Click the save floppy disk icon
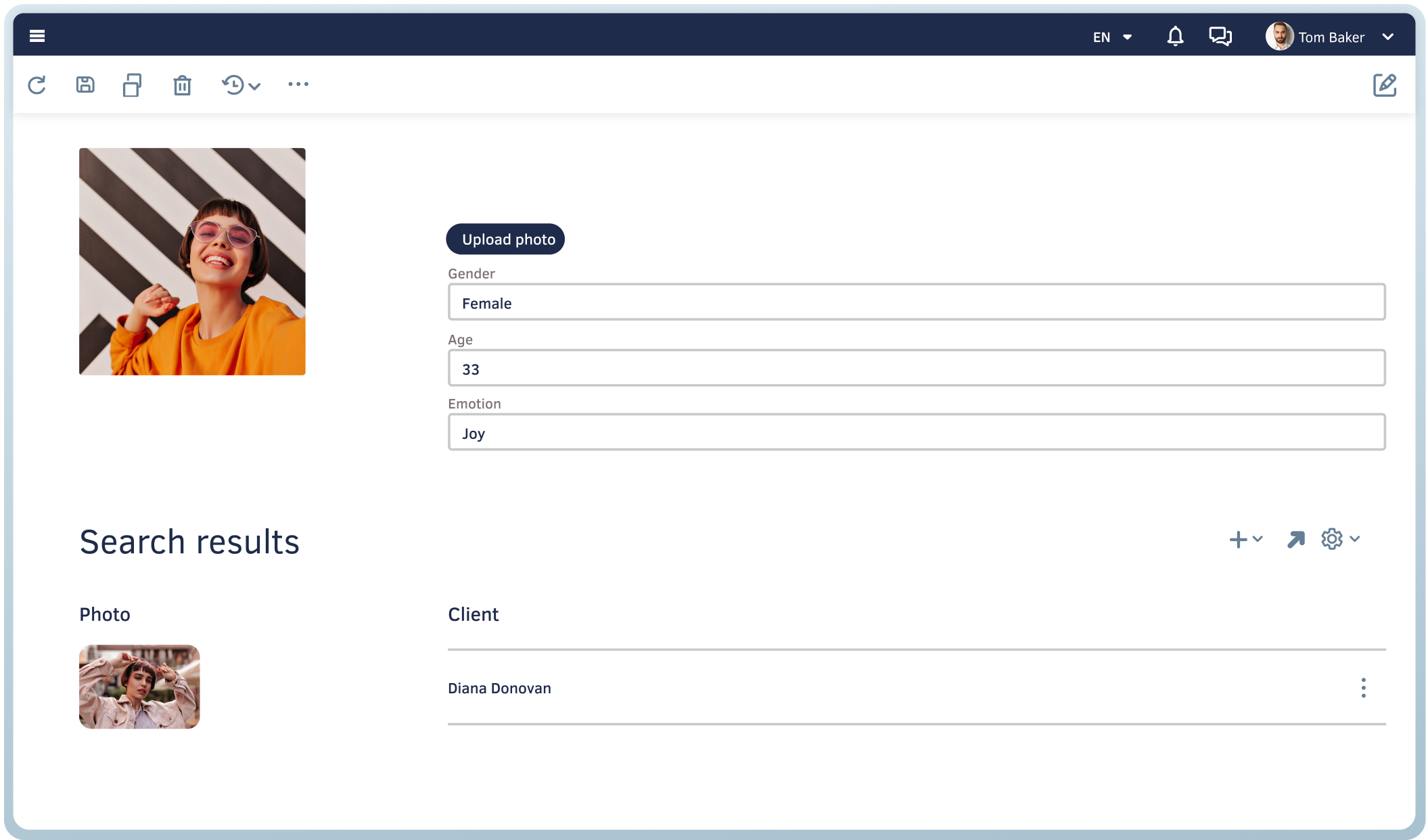 (85, 85)
